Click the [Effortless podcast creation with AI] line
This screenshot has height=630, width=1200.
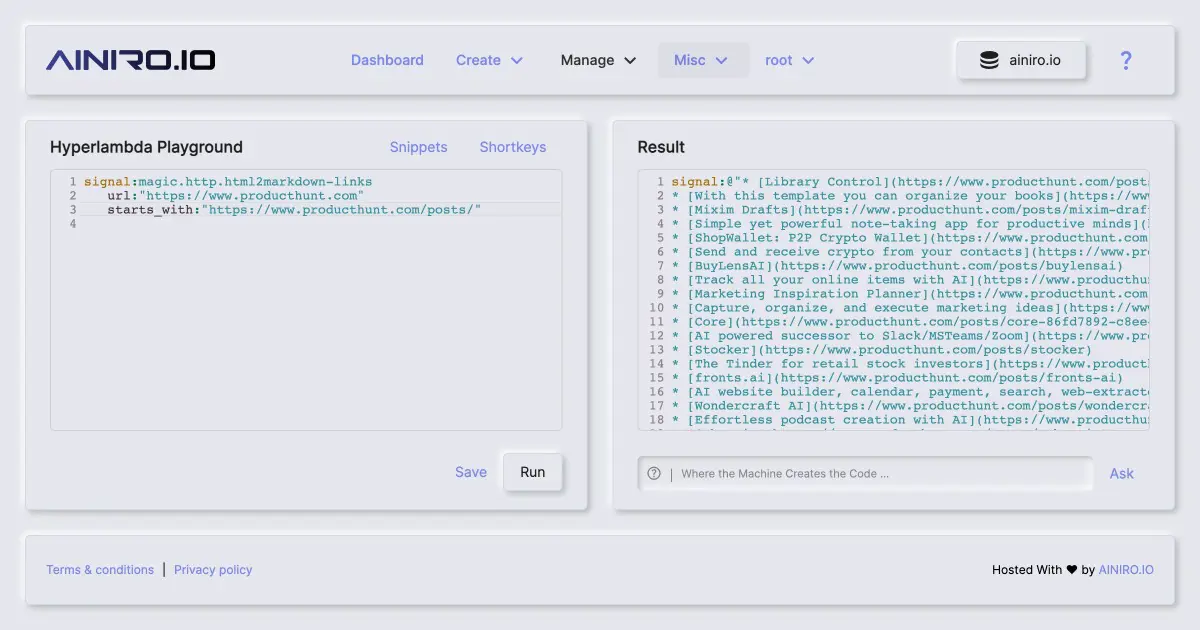click(x=909, y=420)
